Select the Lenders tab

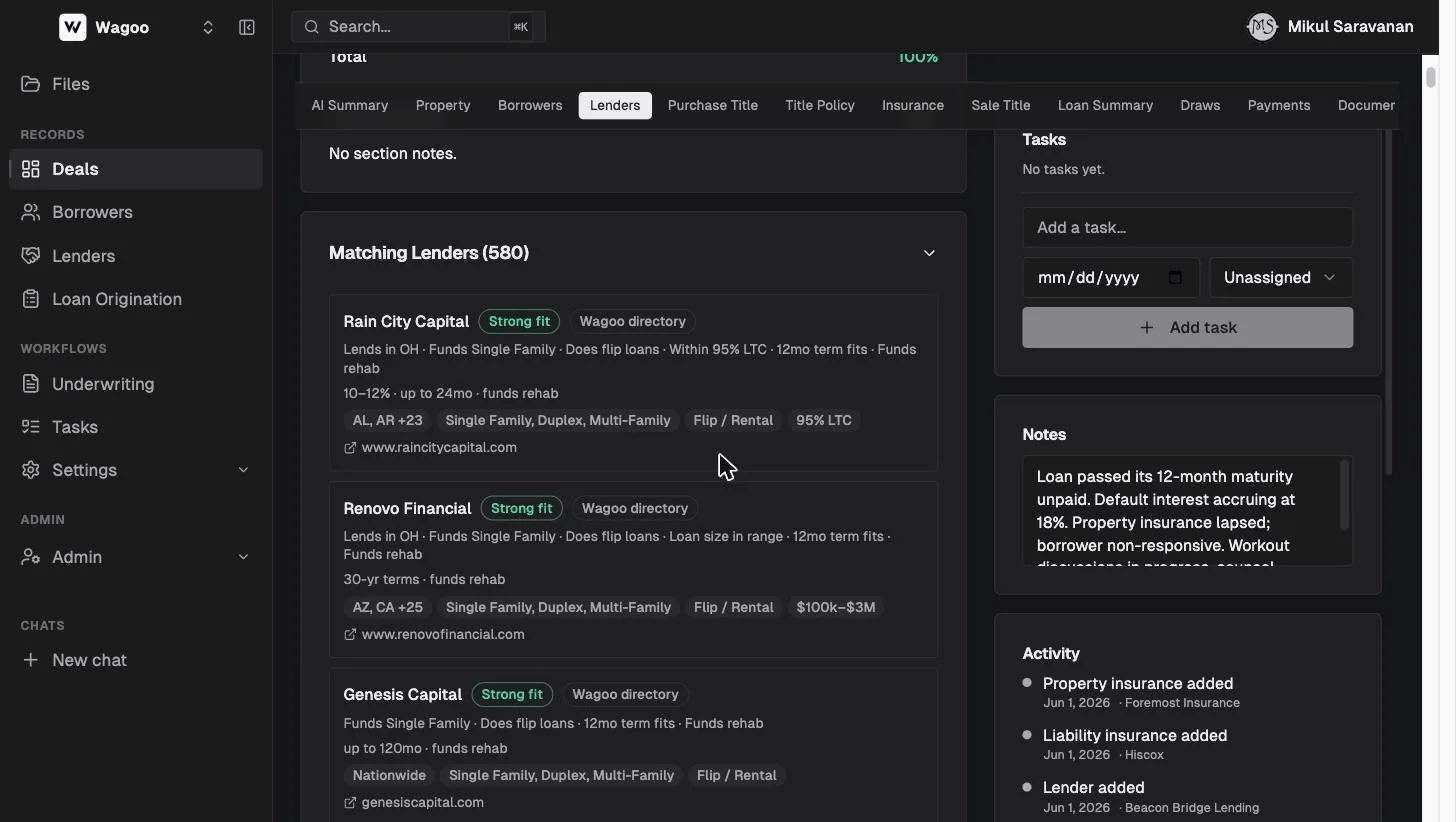(x=615, y=106)
